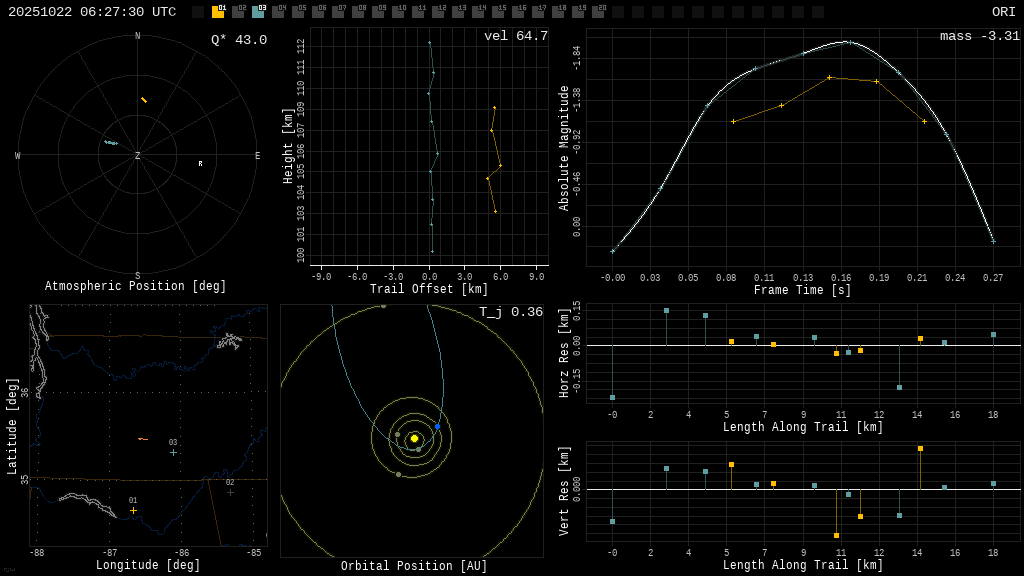Click the mass -3.31 readout
The image size is (1024, 576).
click(979, 36)
